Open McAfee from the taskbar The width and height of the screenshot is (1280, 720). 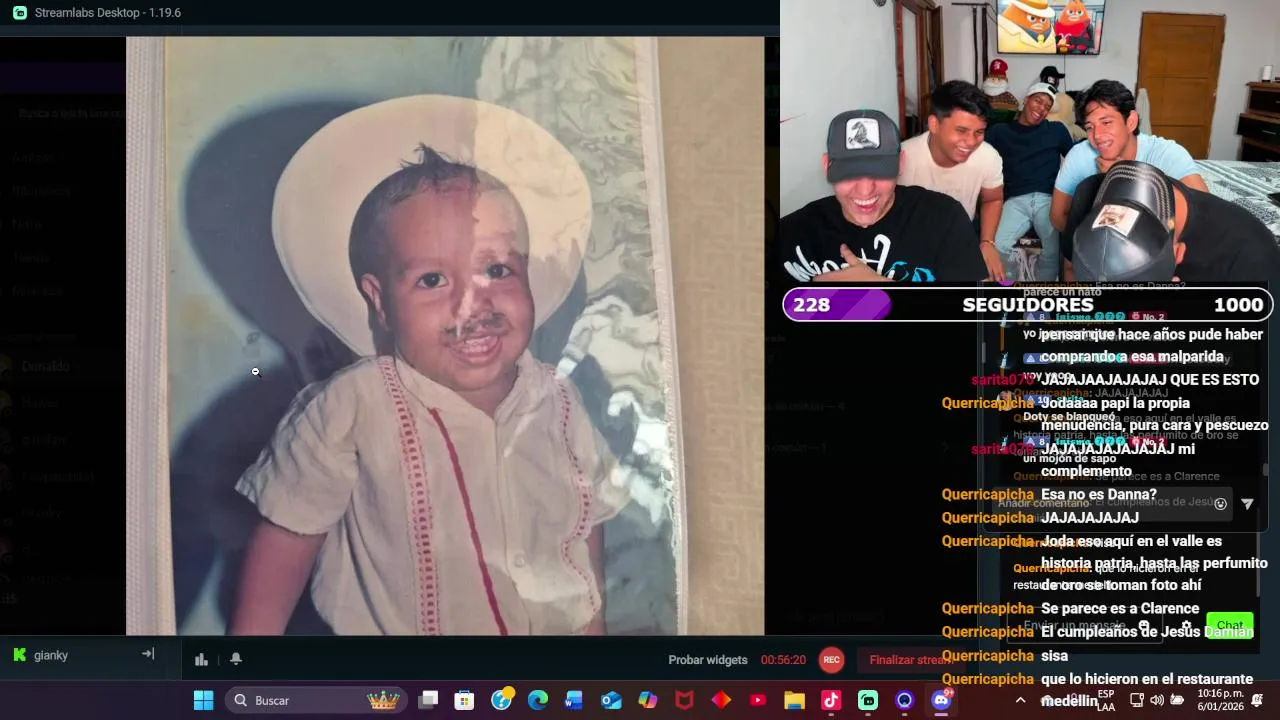click(x=684, y=700)
